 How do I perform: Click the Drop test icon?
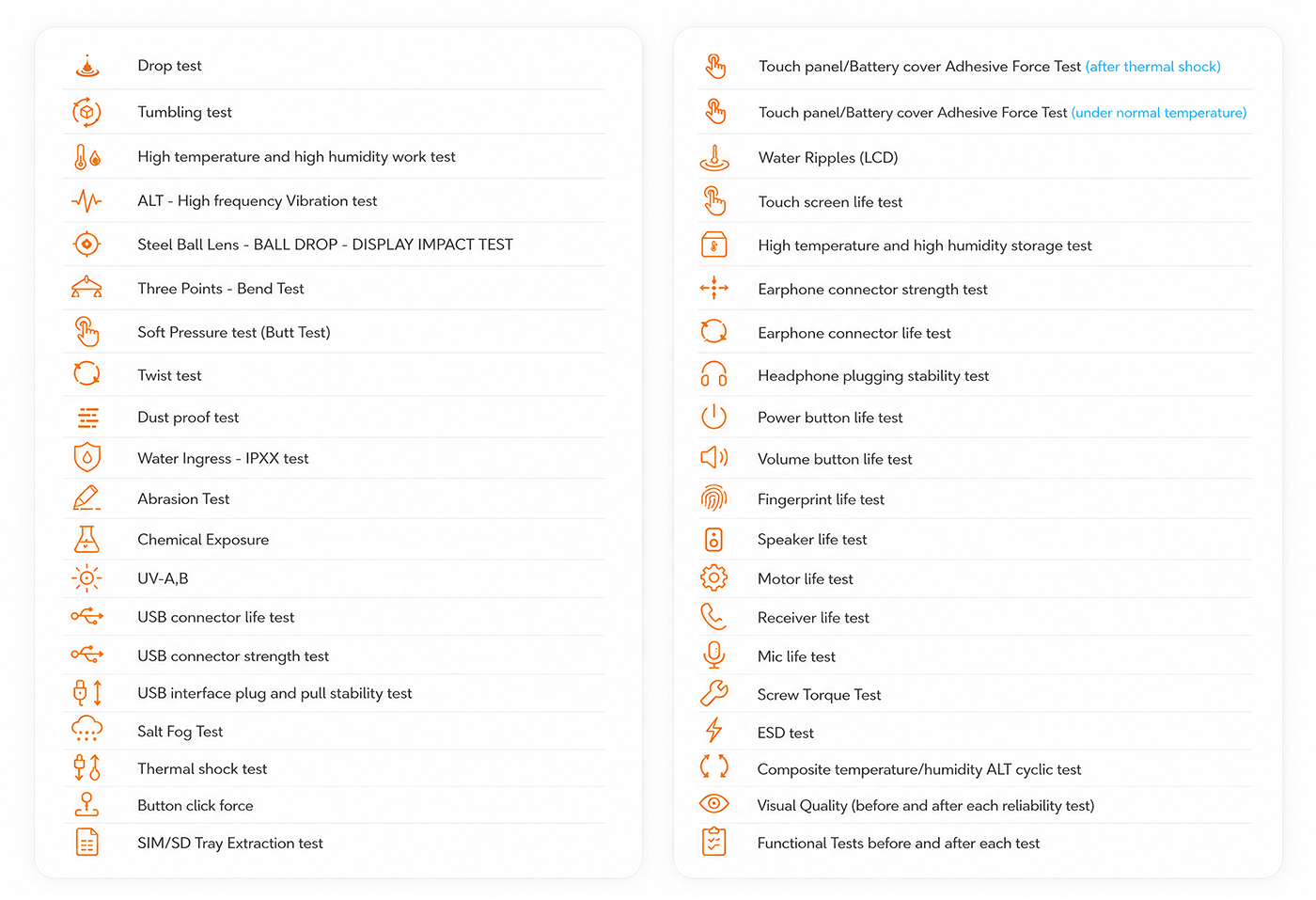pos(87,66)
